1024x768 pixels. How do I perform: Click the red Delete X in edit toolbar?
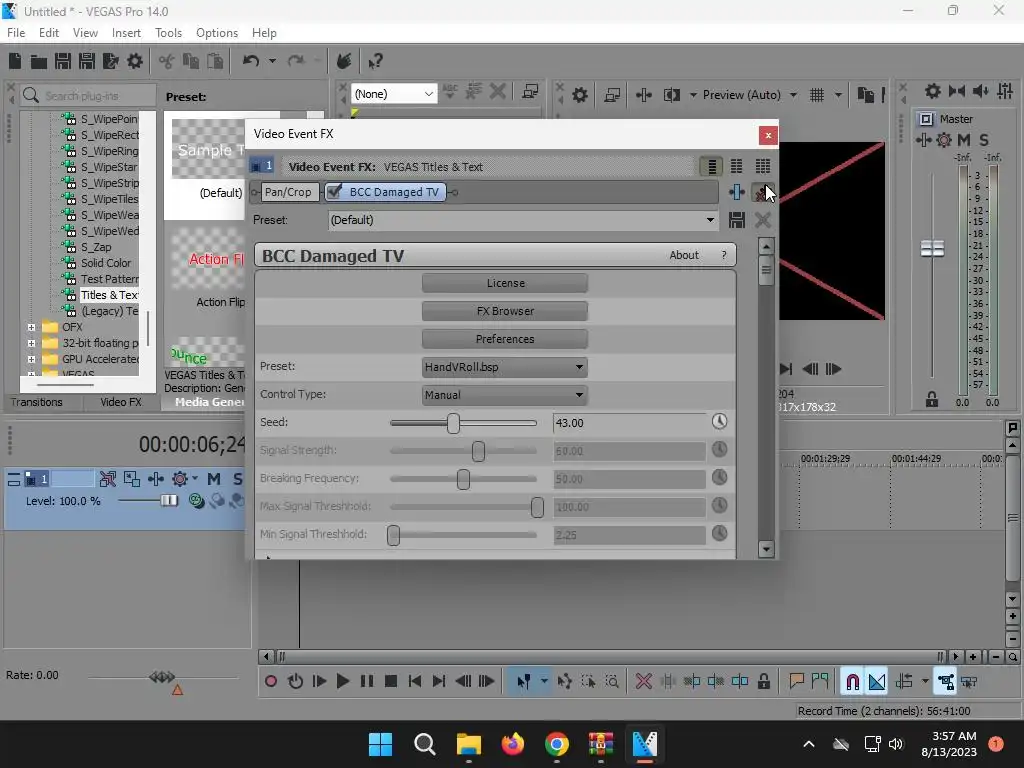point(643,682)
